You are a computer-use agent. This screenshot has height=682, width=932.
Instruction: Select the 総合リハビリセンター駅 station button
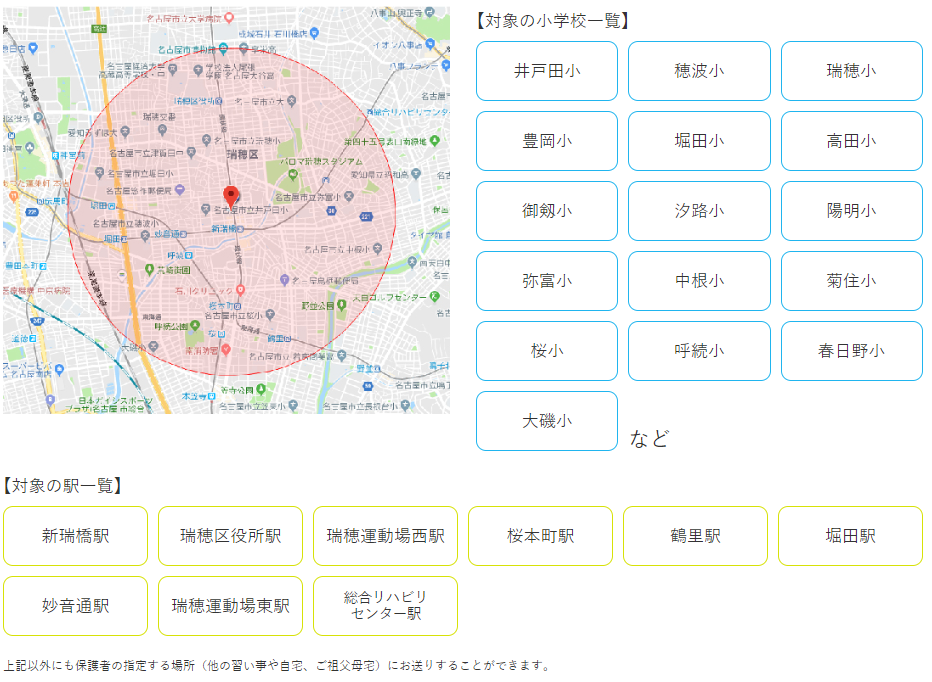pyautogui.click(x=386, y=606)
